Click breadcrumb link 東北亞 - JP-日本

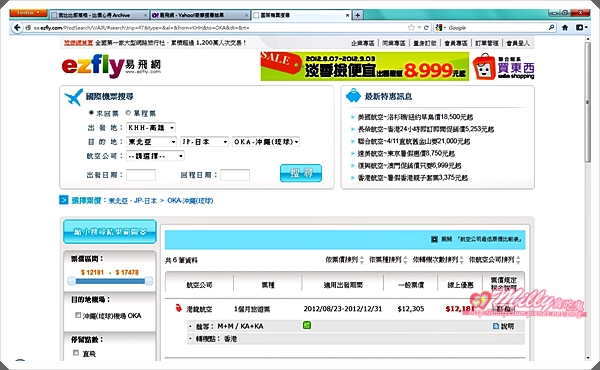(132, 200)
